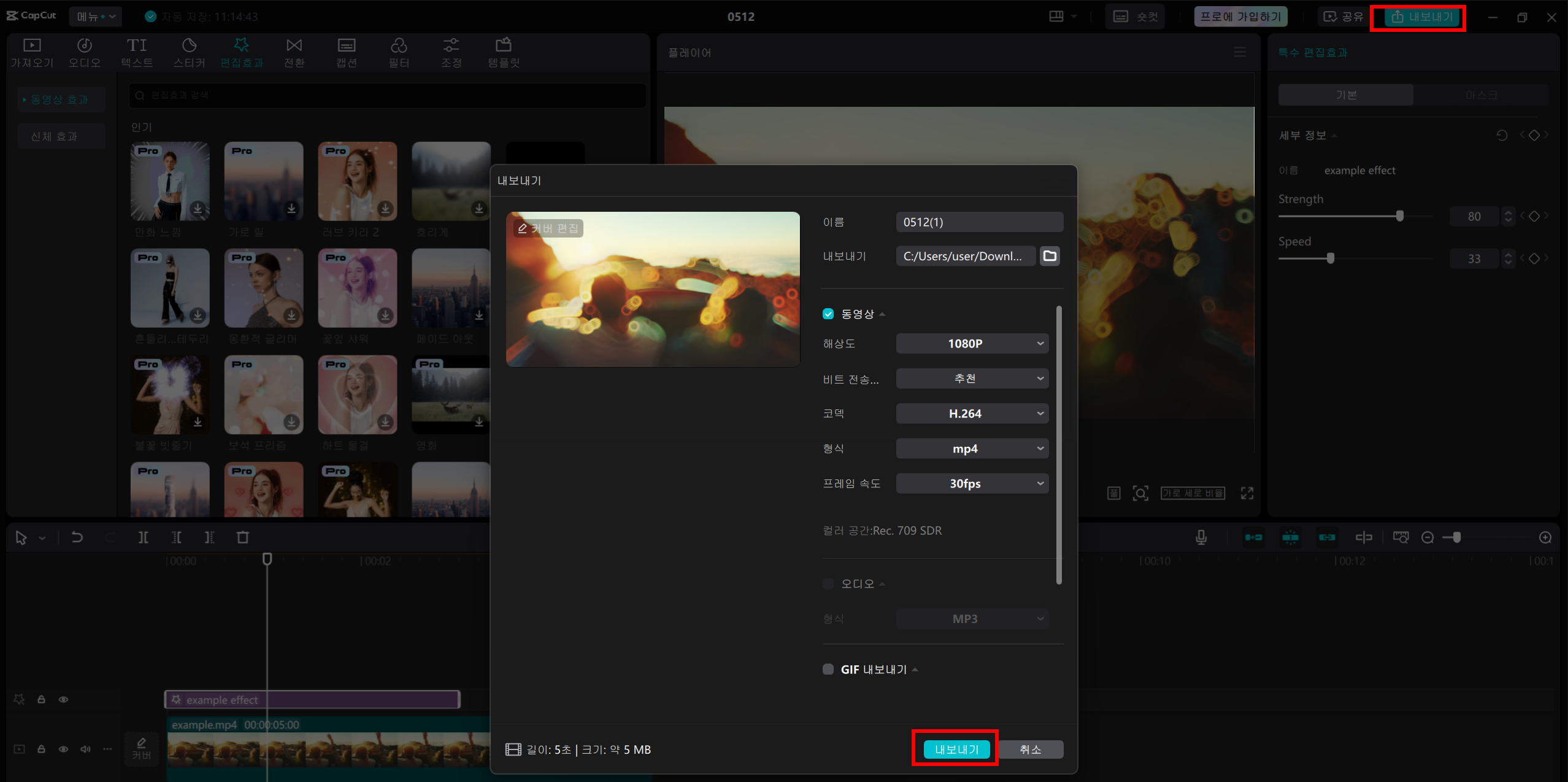Click the Strength keyframe diamond icon
Image resolution: width=1568 pixels, height=782 pixels.
point(1534,216)
